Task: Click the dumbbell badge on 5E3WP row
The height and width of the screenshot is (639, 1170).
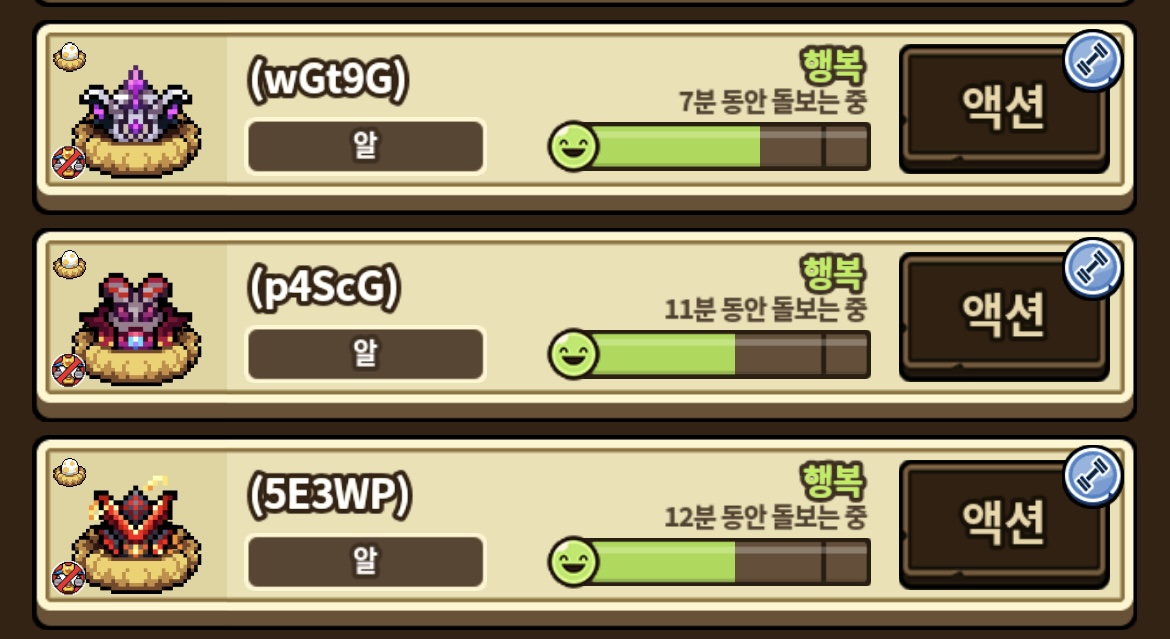Action: click(x=1092, y=476)
